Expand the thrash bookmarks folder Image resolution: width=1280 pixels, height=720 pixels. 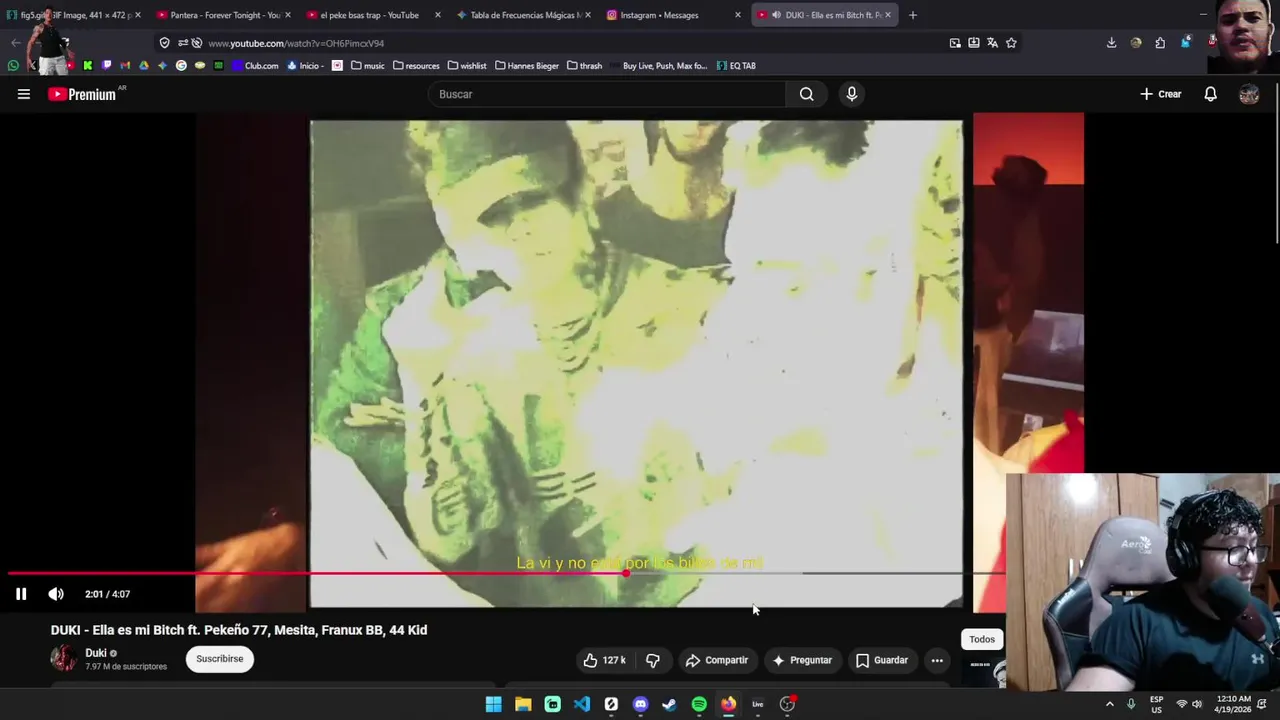[585, 66]
